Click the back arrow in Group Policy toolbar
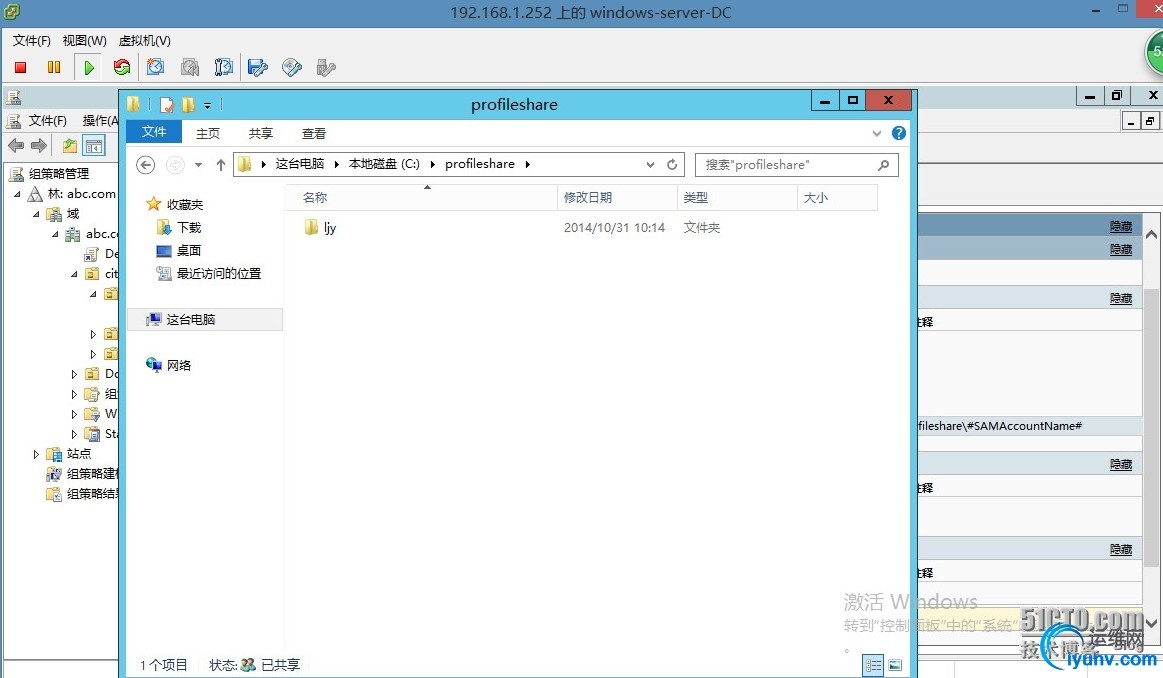 [16, 146]
